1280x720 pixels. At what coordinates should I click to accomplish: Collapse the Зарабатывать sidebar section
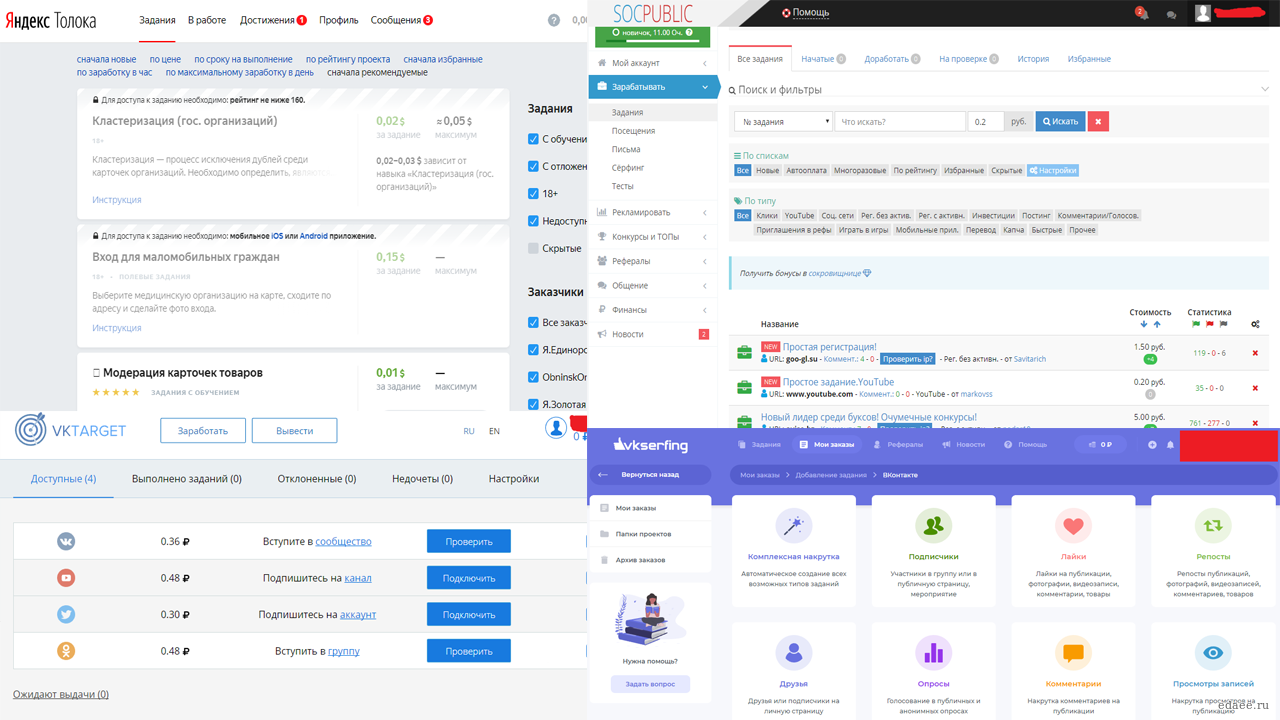(653, 87)
